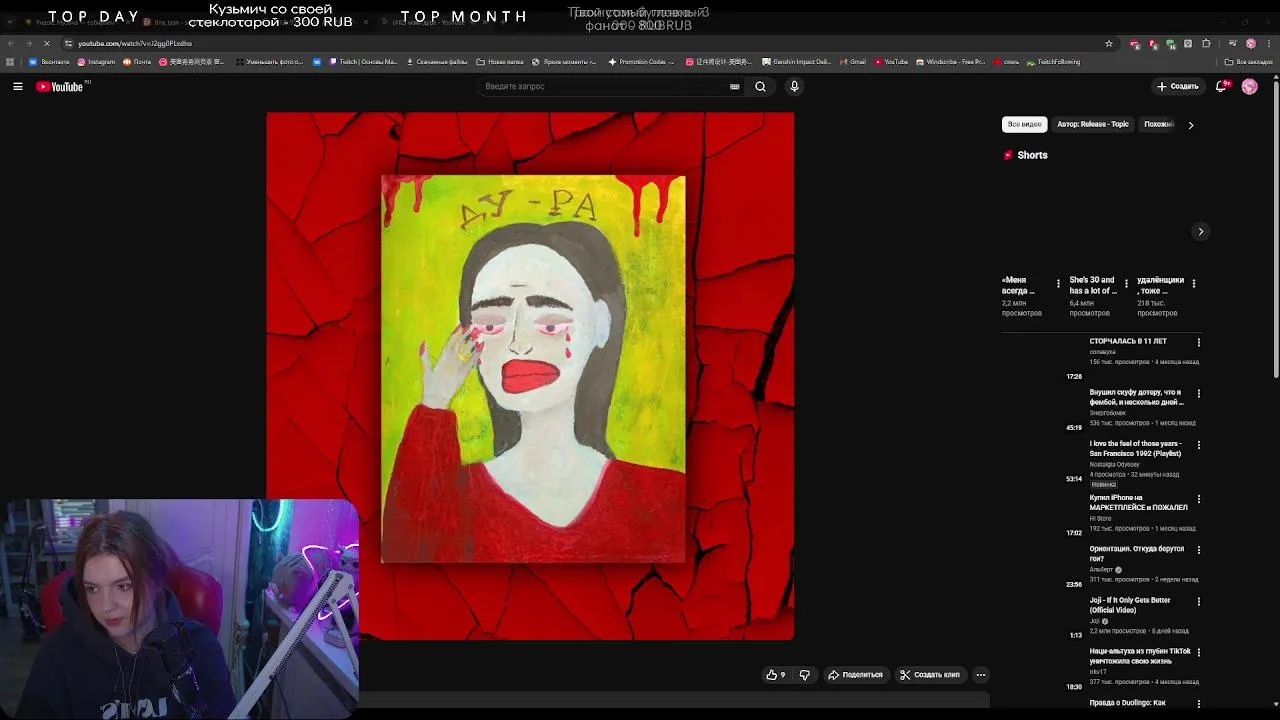The width and height of the screenshot is (1280, 720).
Task: Open the YouTube bookmark in bookmarks bar
Action: click(891, 62)
